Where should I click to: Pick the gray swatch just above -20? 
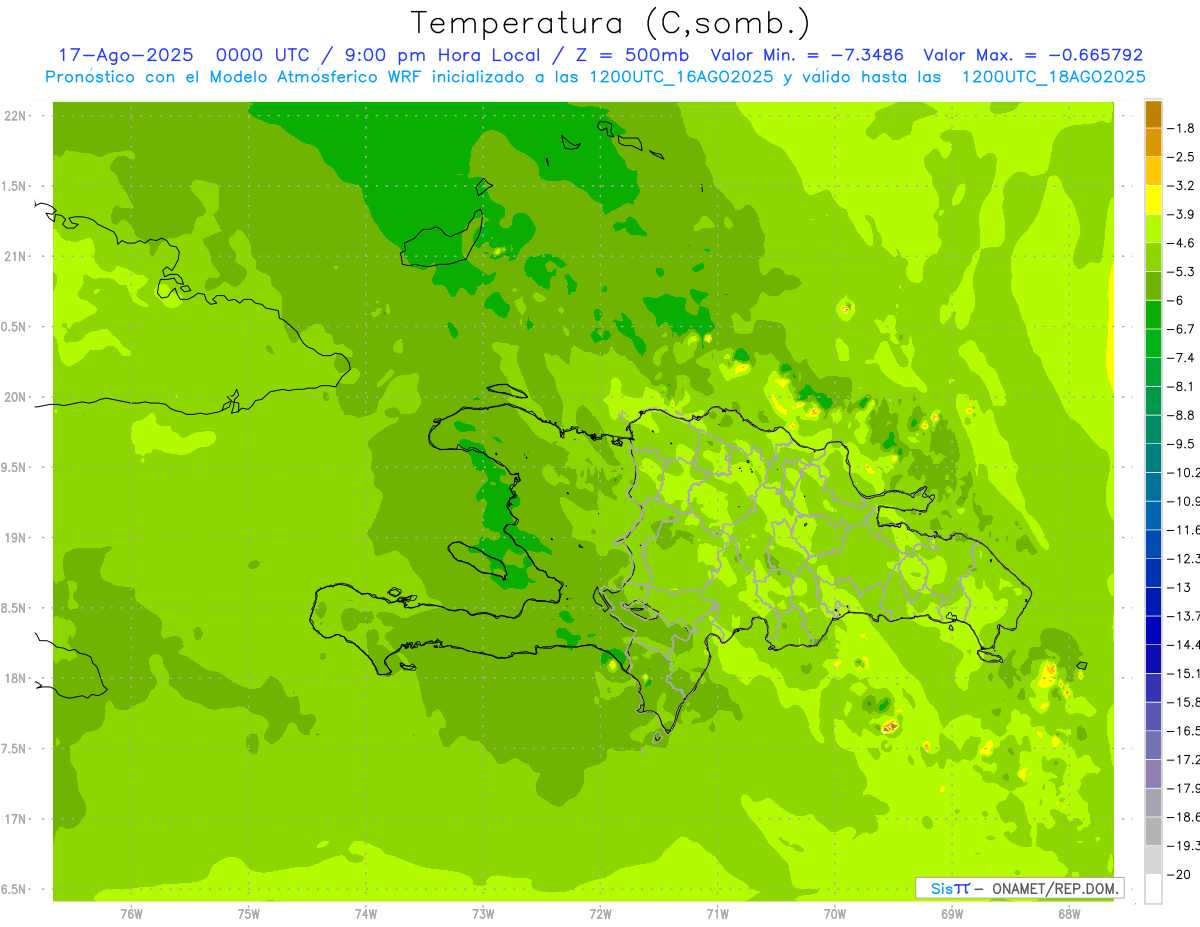(1153, 860)
